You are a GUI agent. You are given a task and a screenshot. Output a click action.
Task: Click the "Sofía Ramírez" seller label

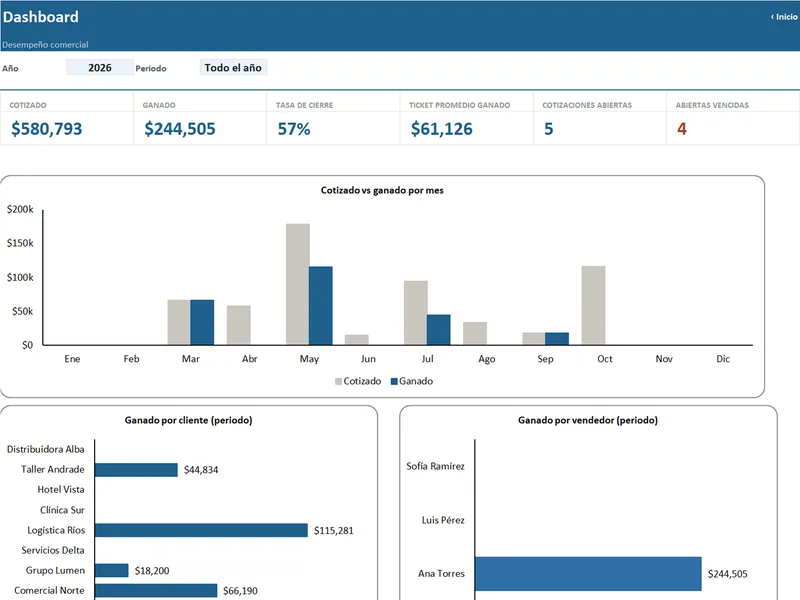(436, 466)
